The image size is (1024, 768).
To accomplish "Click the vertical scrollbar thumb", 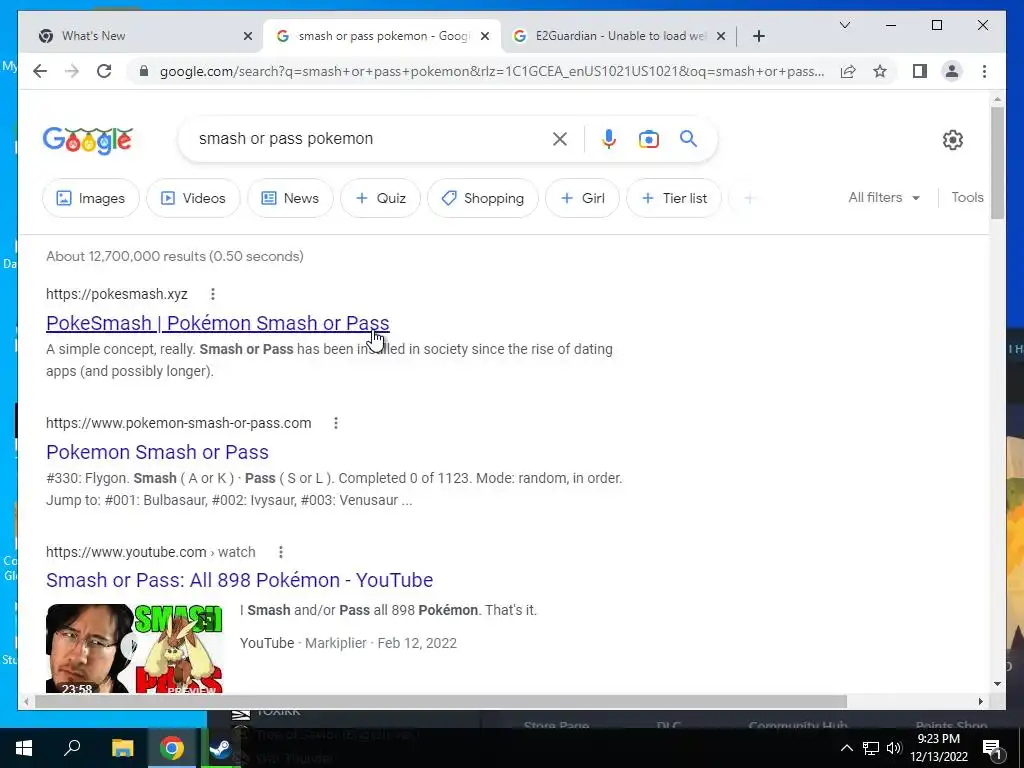I will [997, 163].
